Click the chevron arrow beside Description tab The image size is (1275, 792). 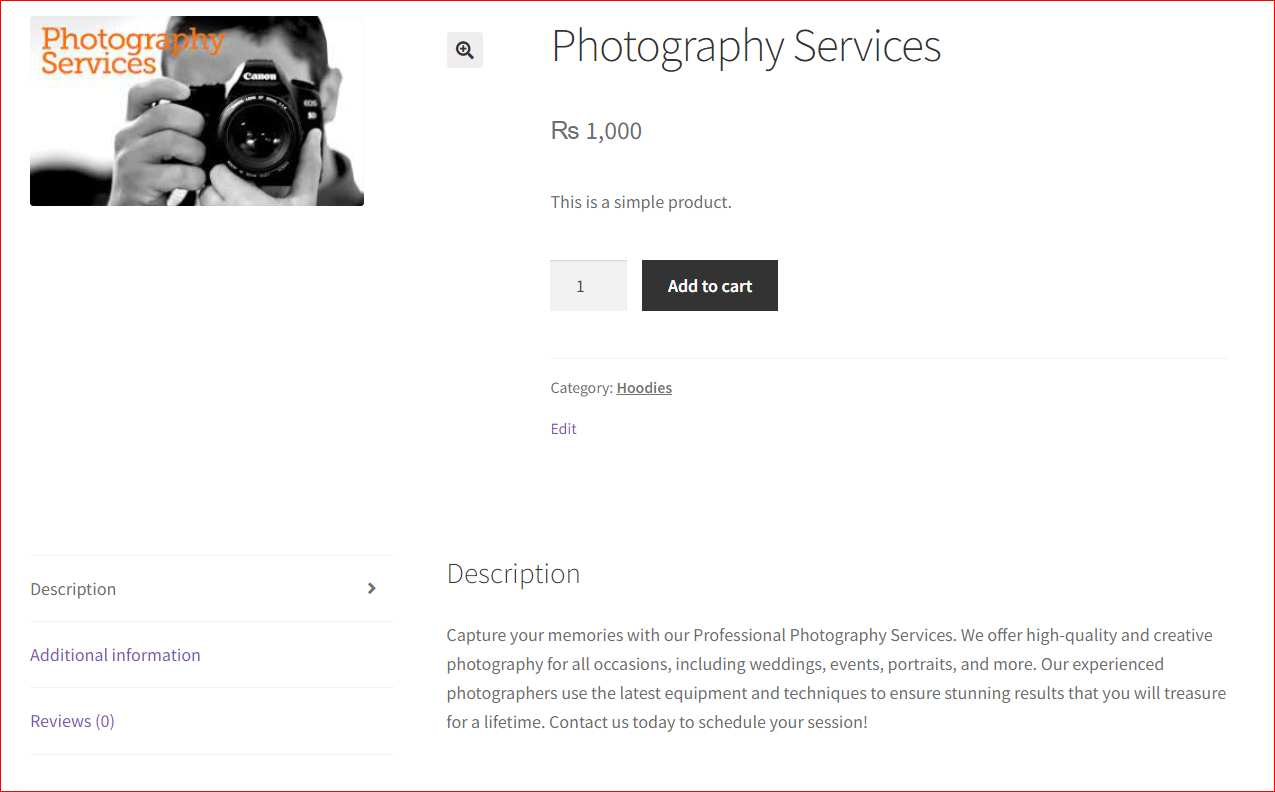coord(372,589)
